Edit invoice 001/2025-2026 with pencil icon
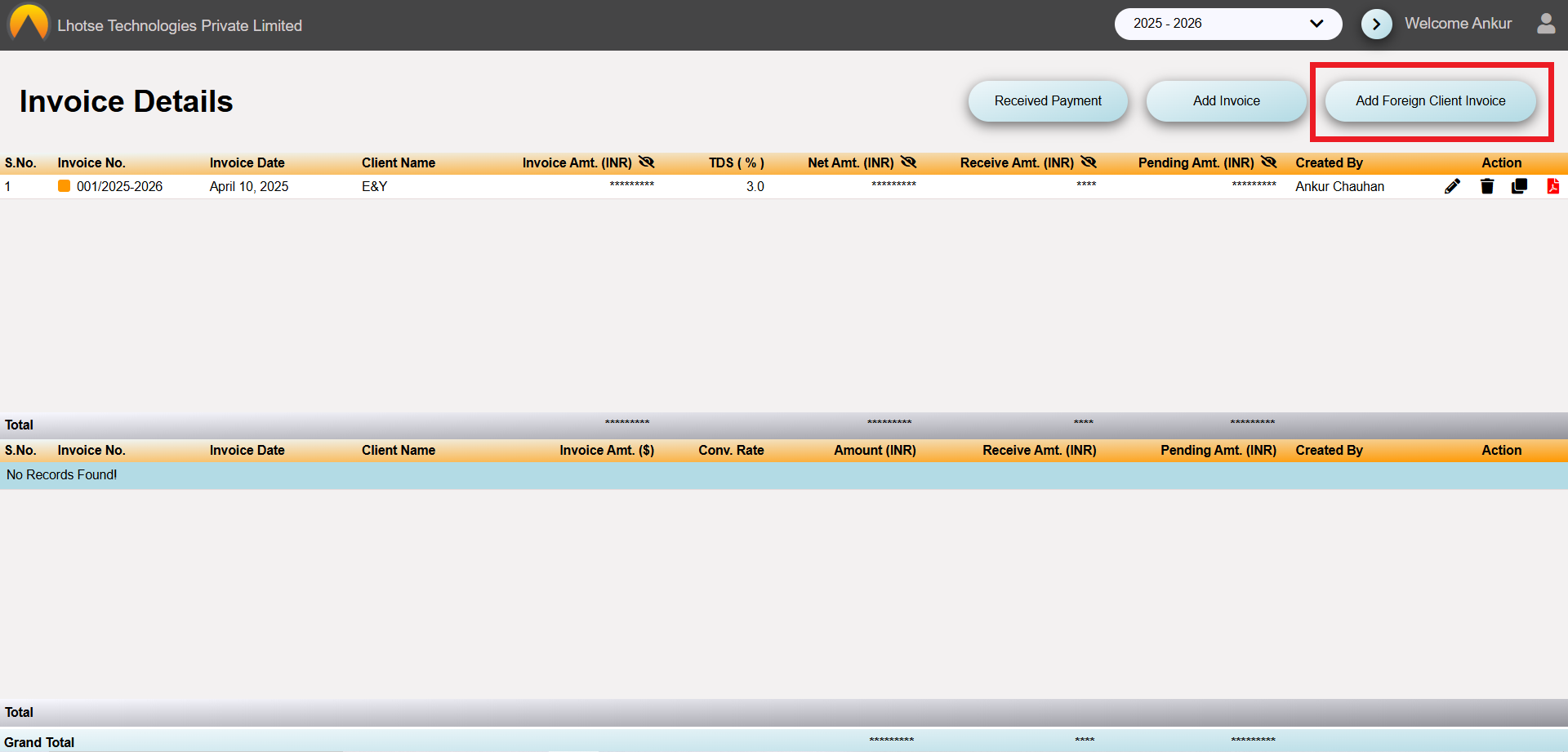Screen dimensions: 1568x752 [1452, 186]
